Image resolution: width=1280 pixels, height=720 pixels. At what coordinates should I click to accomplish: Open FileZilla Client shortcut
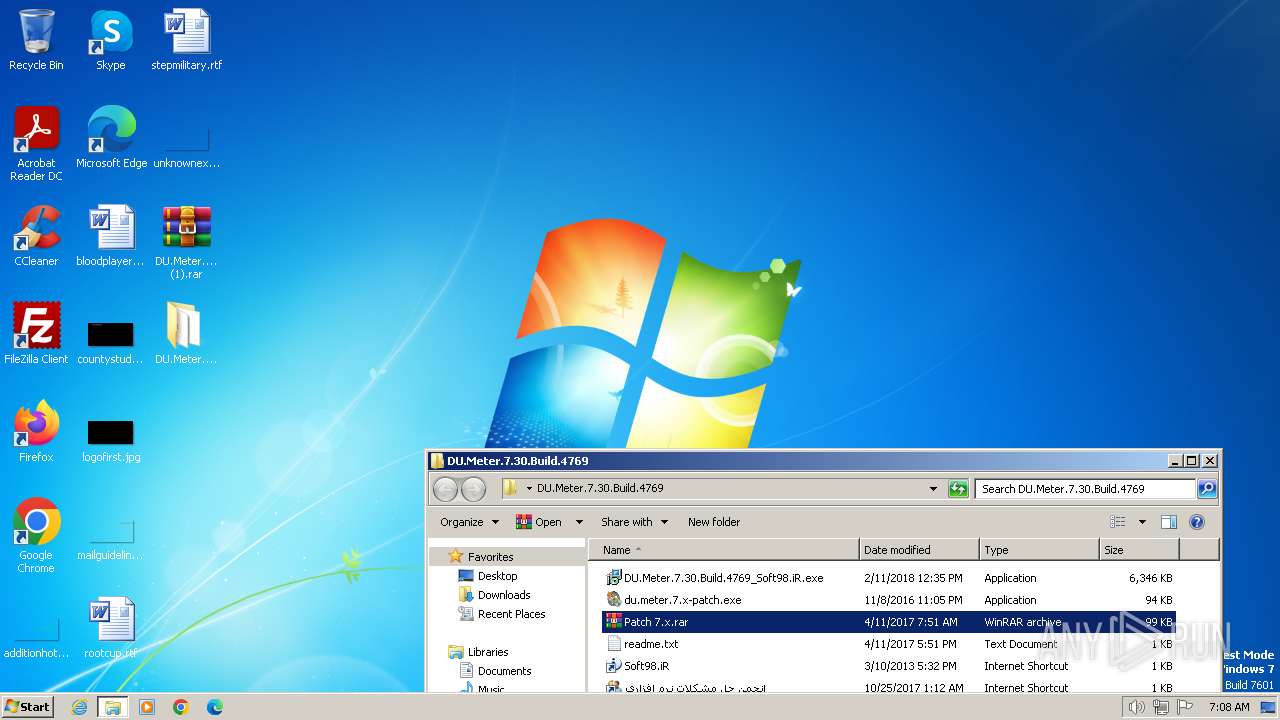click(x=36, y=333)
